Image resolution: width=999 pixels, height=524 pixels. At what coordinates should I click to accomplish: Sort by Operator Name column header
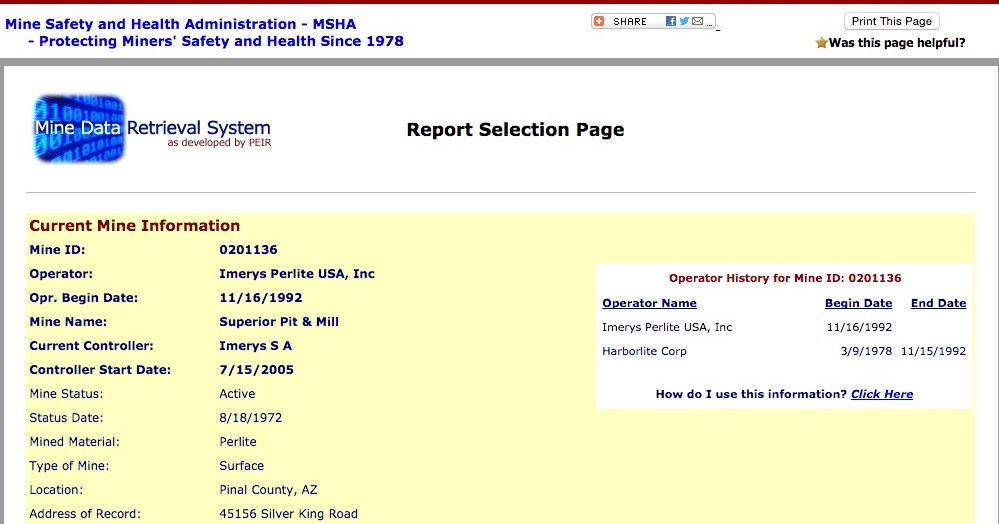click(x=649, y=303)
